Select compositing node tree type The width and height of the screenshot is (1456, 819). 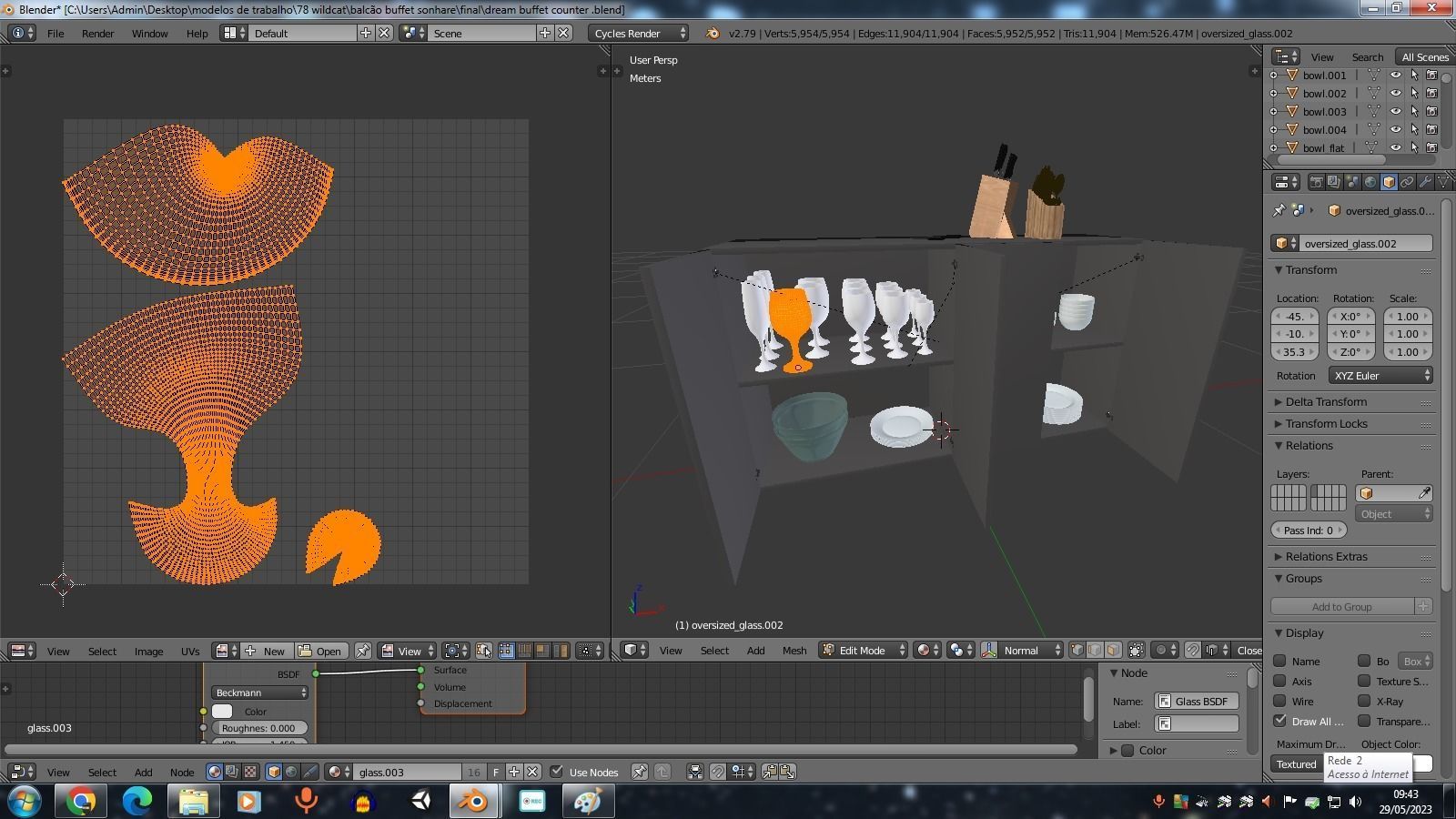click(x=232, y=772)
